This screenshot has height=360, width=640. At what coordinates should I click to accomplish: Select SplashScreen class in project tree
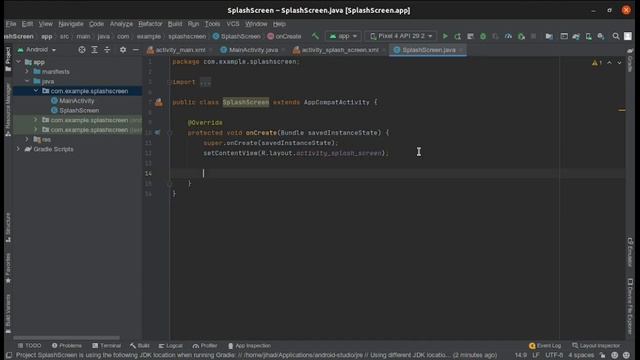[79, 111]
